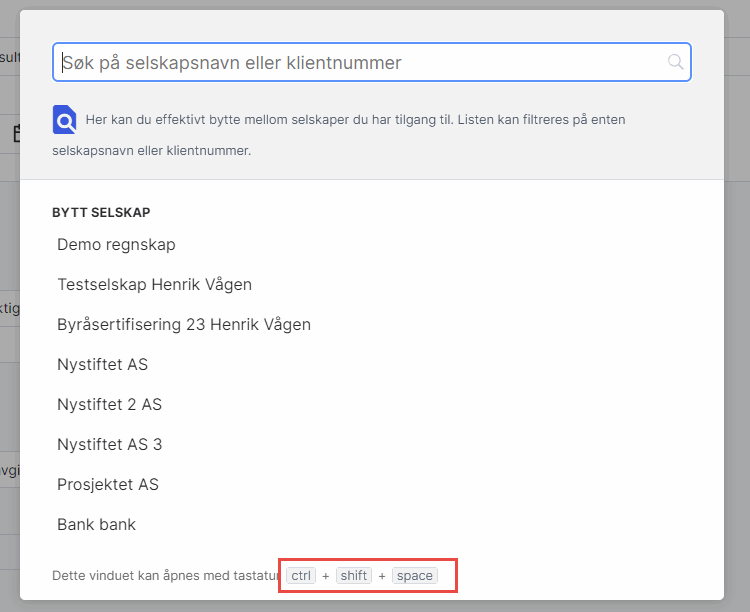Click the shift key badge

[354, 575]
